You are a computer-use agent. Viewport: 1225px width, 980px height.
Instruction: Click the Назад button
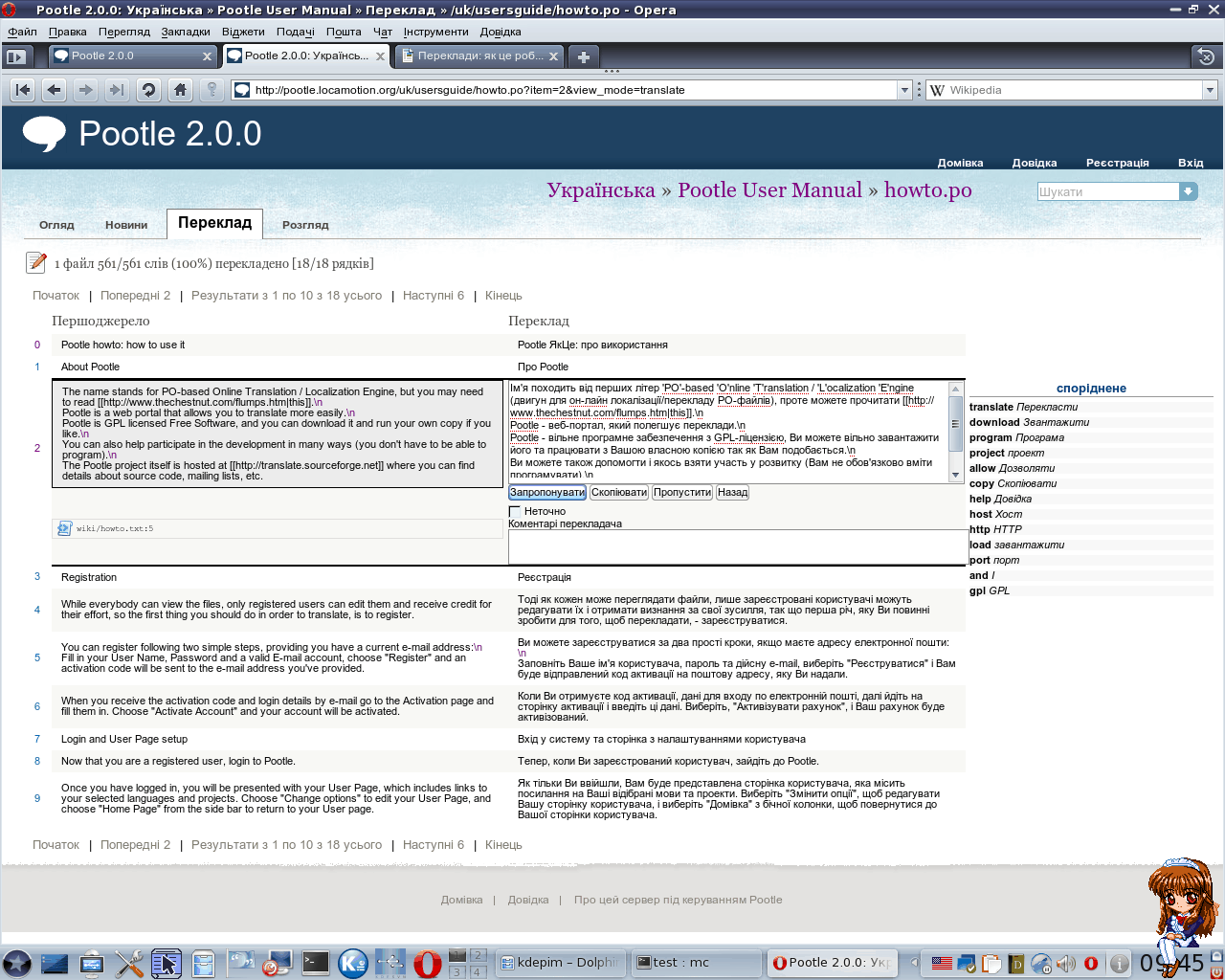pos(732,492)
